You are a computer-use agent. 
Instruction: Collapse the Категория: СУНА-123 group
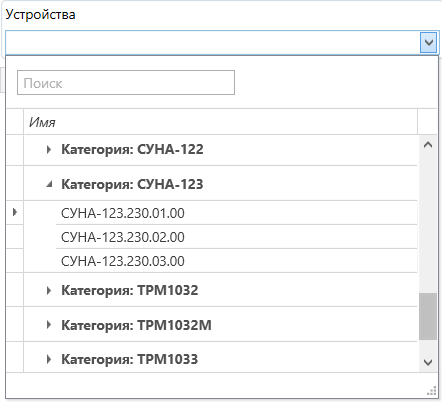(x=49, y=184)
